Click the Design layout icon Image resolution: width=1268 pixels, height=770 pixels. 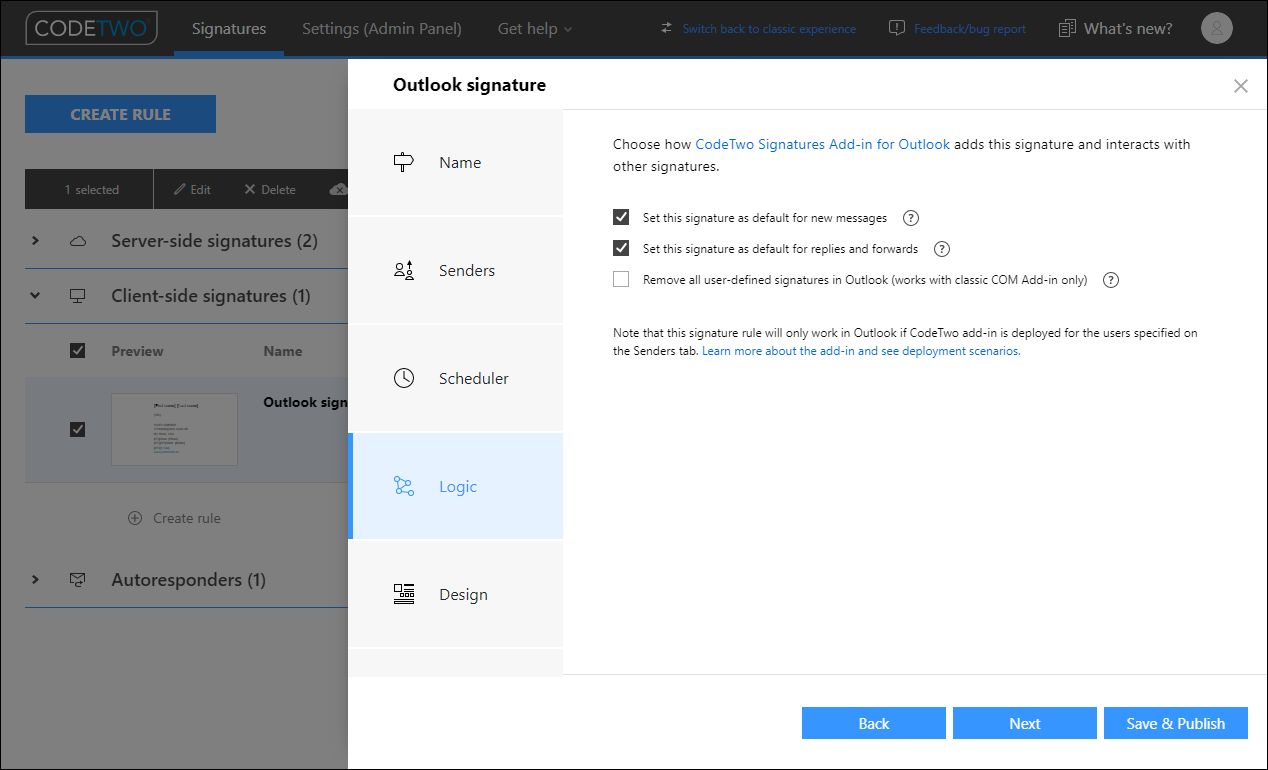coord(404,594)
